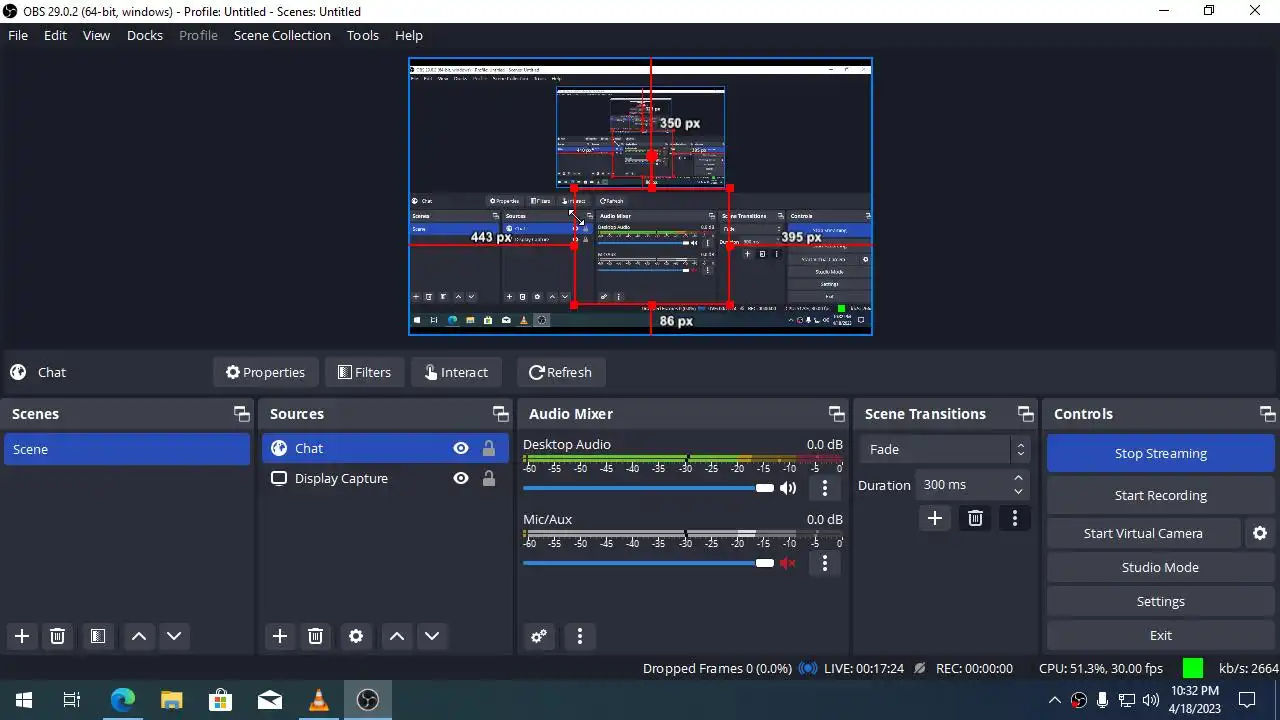Viewport: 1280px width, 720px height.
Task: Move source down in the Sources panel
Action: pos(432,636)
